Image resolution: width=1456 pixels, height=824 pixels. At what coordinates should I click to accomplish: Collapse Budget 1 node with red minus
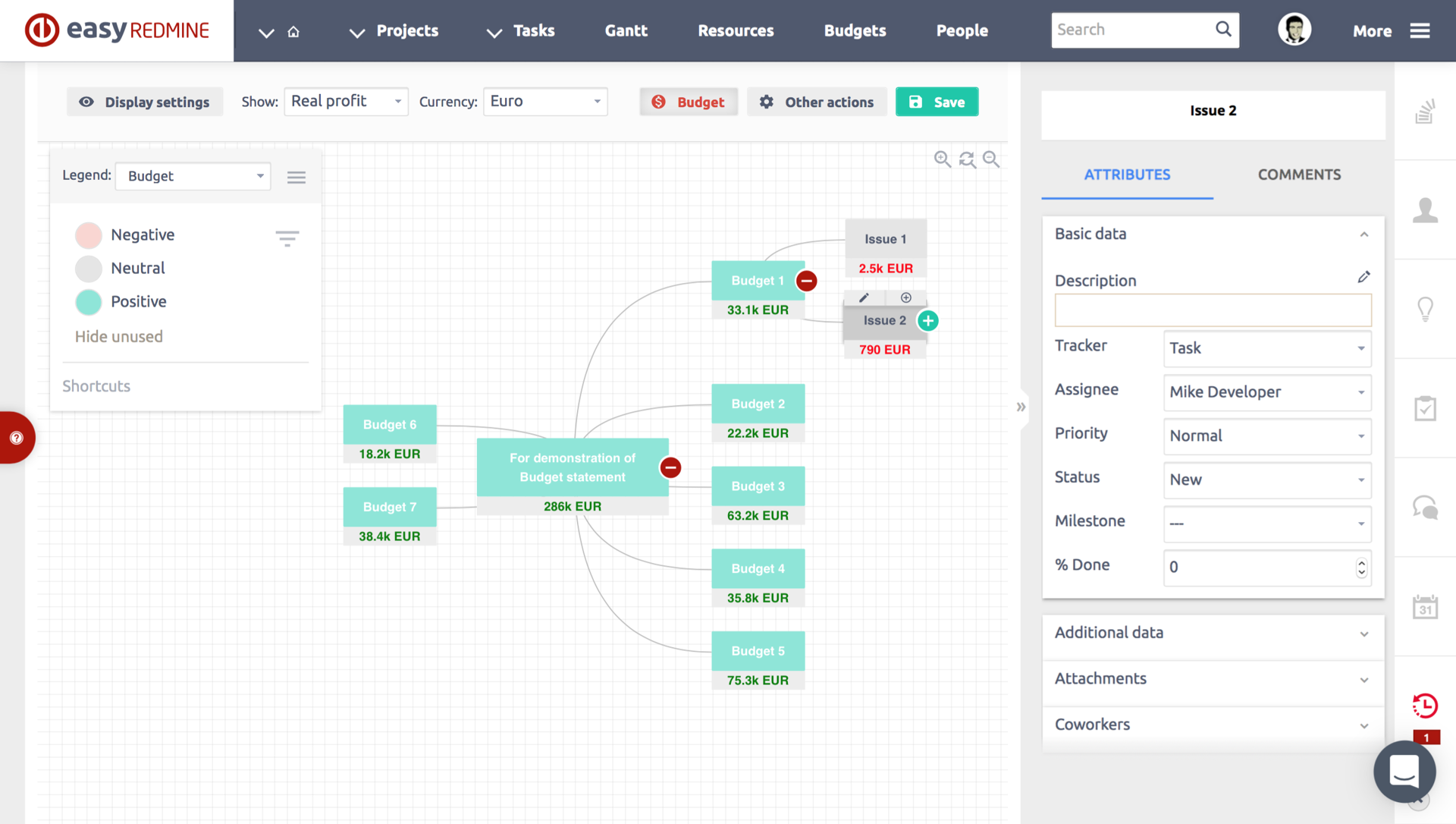pos(807,281)
